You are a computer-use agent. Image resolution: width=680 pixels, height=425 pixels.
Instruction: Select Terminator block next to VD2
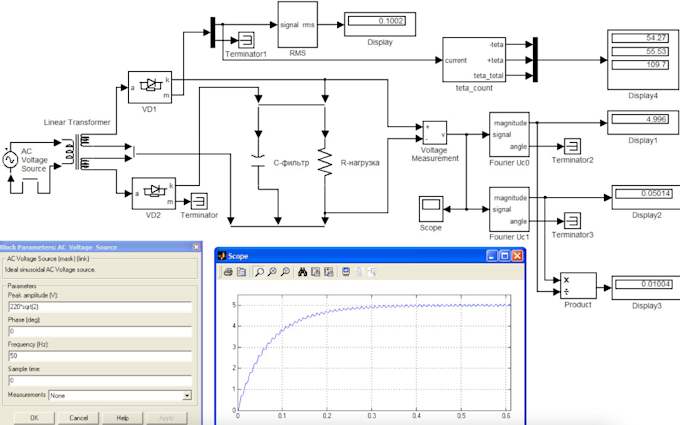(199, 202)
